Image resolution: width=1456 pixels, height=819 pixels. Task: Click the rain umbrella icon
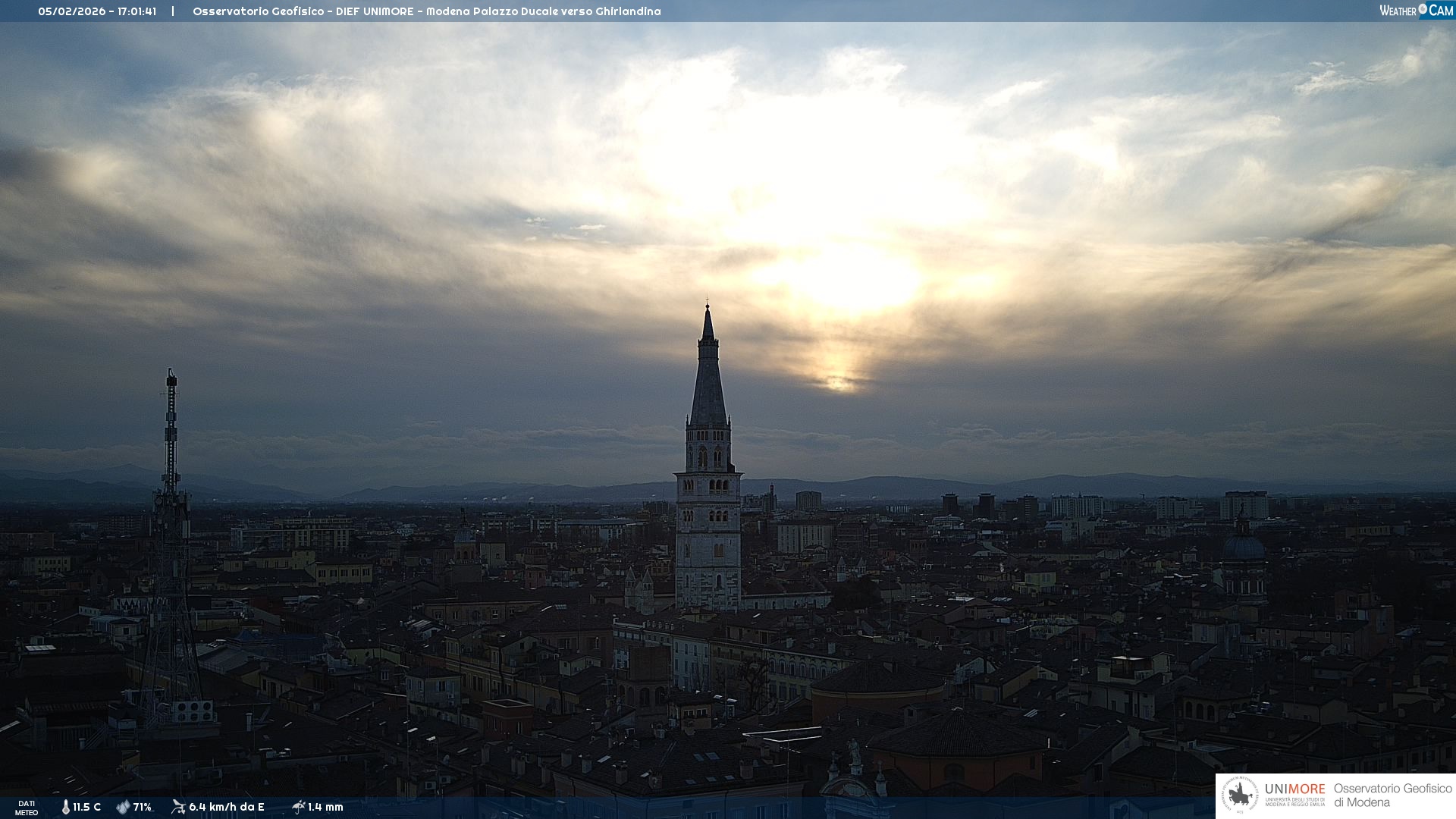click(298, 807)
